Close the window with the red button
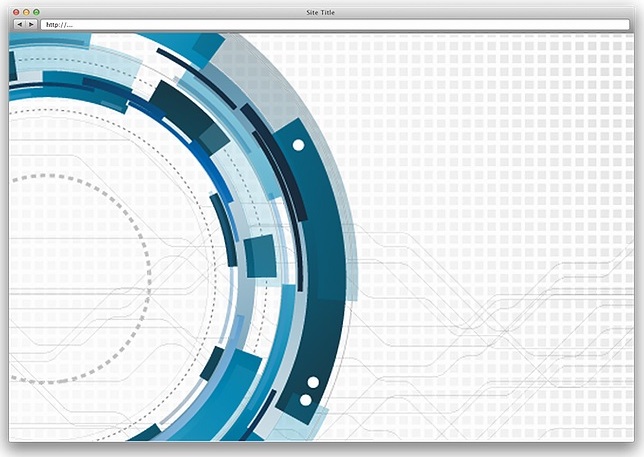Viewport: 644px width, 457px height. [x=16, y=12]
